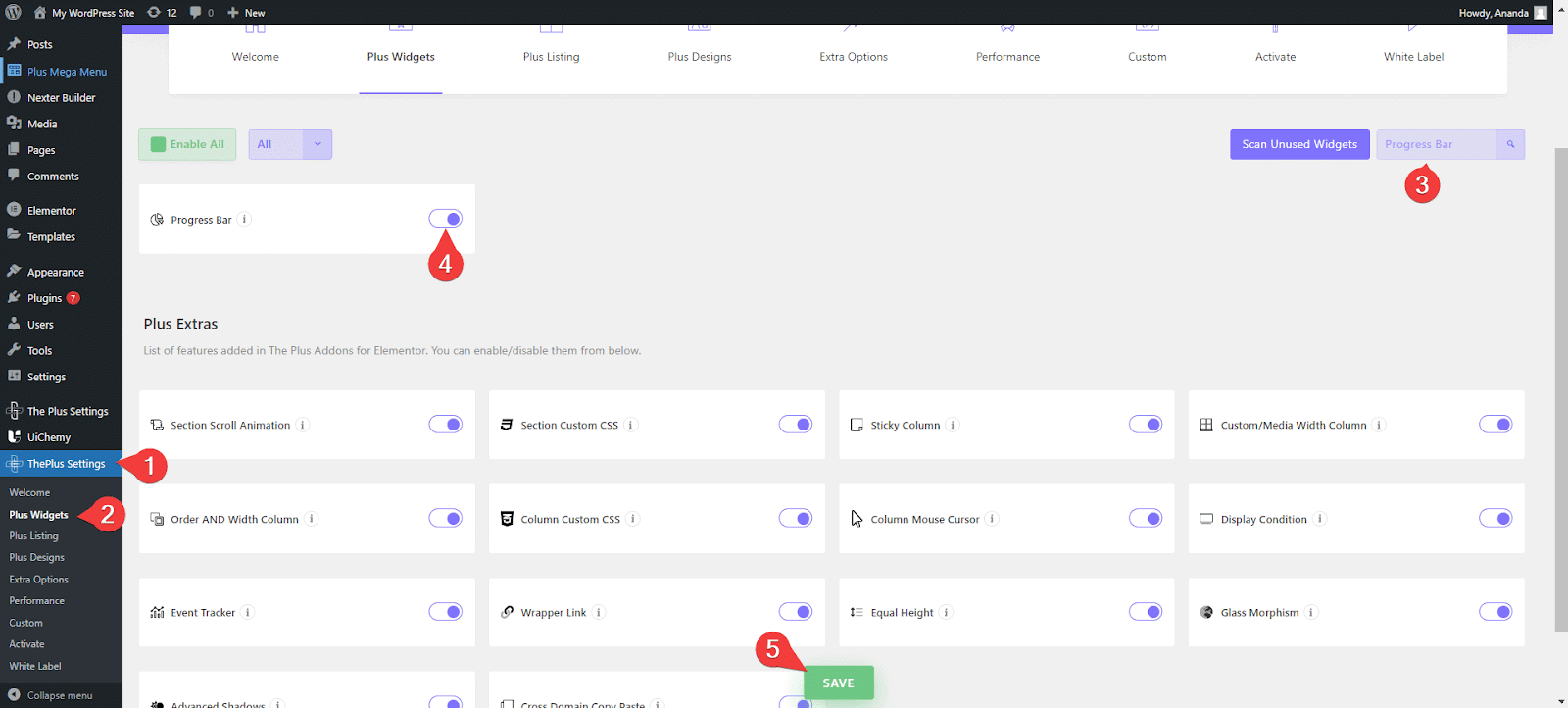The width and height of the screenshot is (1568, 708).
Task: Click the updates icon showing 12
Action: (x=162, y=13)
